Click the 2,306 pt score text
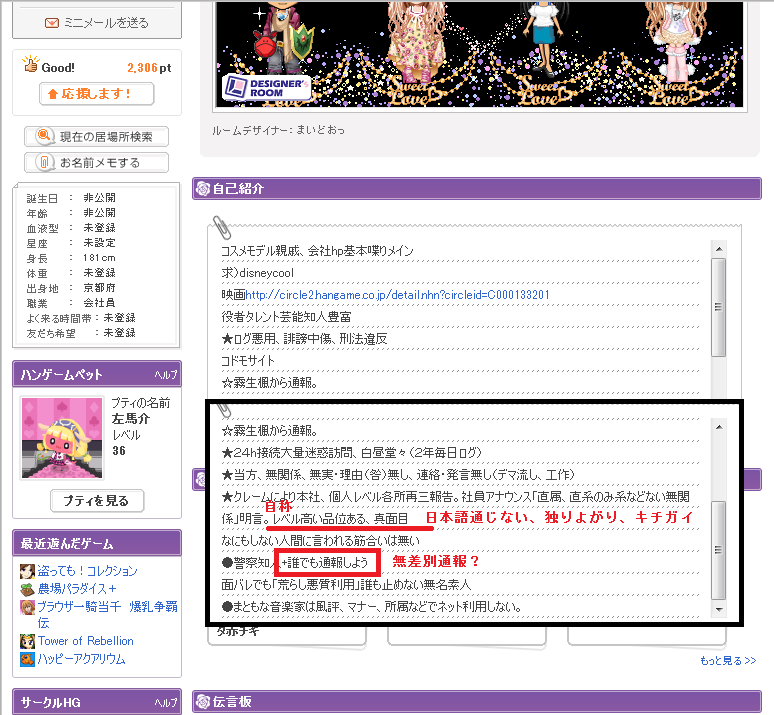Screen dimensions: 774x715 (149, 68)
